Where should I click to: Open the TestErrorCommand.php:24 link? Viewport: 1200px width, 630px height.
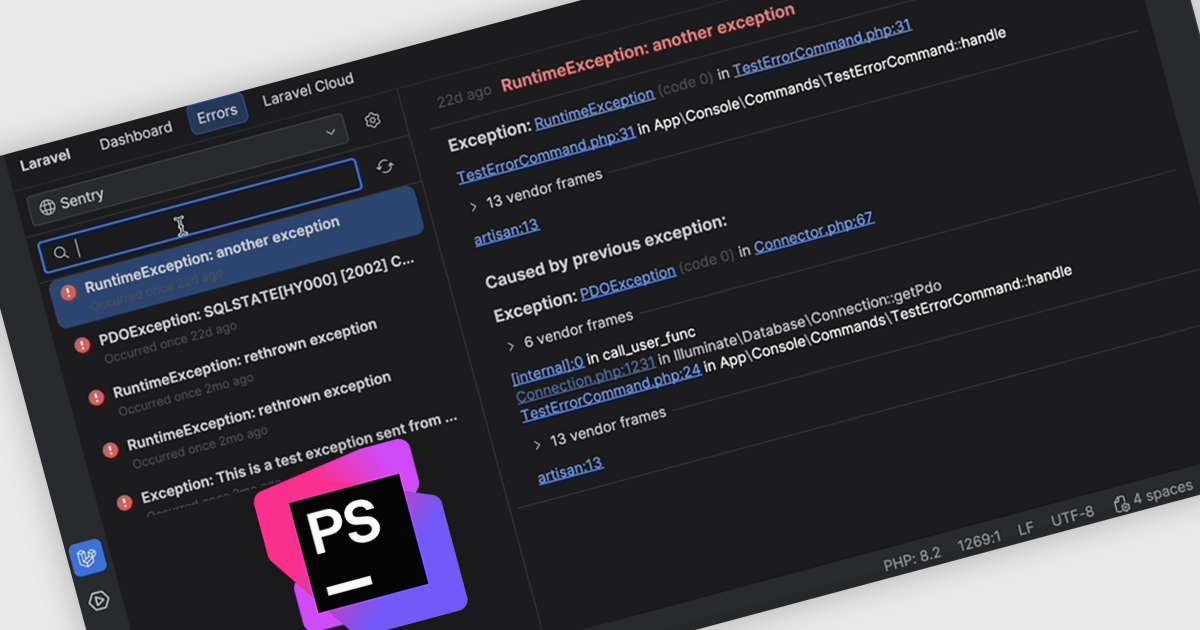[611, 392]
